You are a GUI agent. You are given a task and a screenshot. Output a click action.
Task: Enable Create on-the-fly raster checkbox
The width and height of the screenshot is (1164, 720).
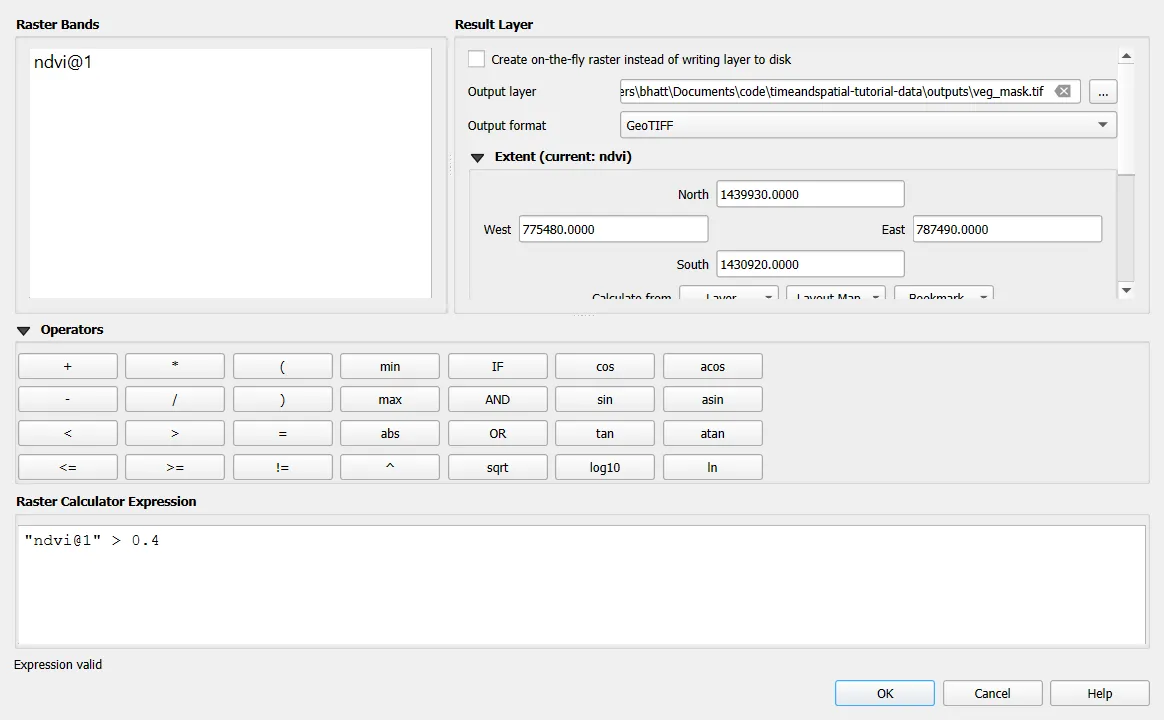pyautogui.click(x=477, y=59)
